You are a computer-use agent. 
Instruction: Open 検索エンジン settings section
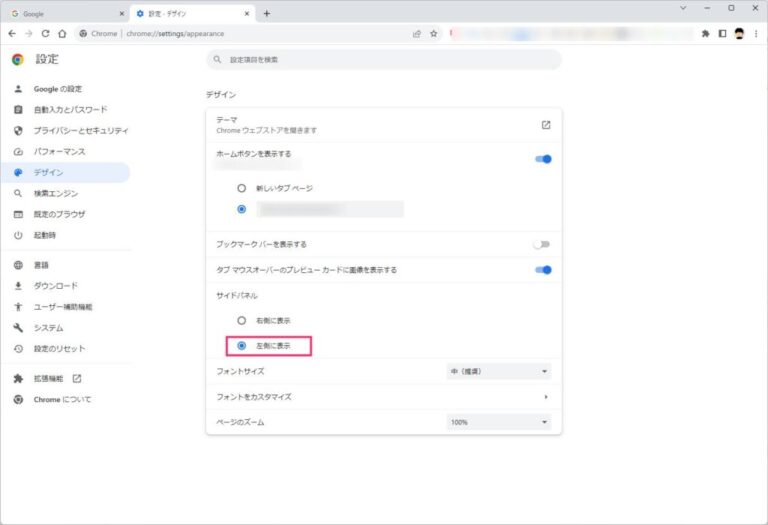click(55, 193)
